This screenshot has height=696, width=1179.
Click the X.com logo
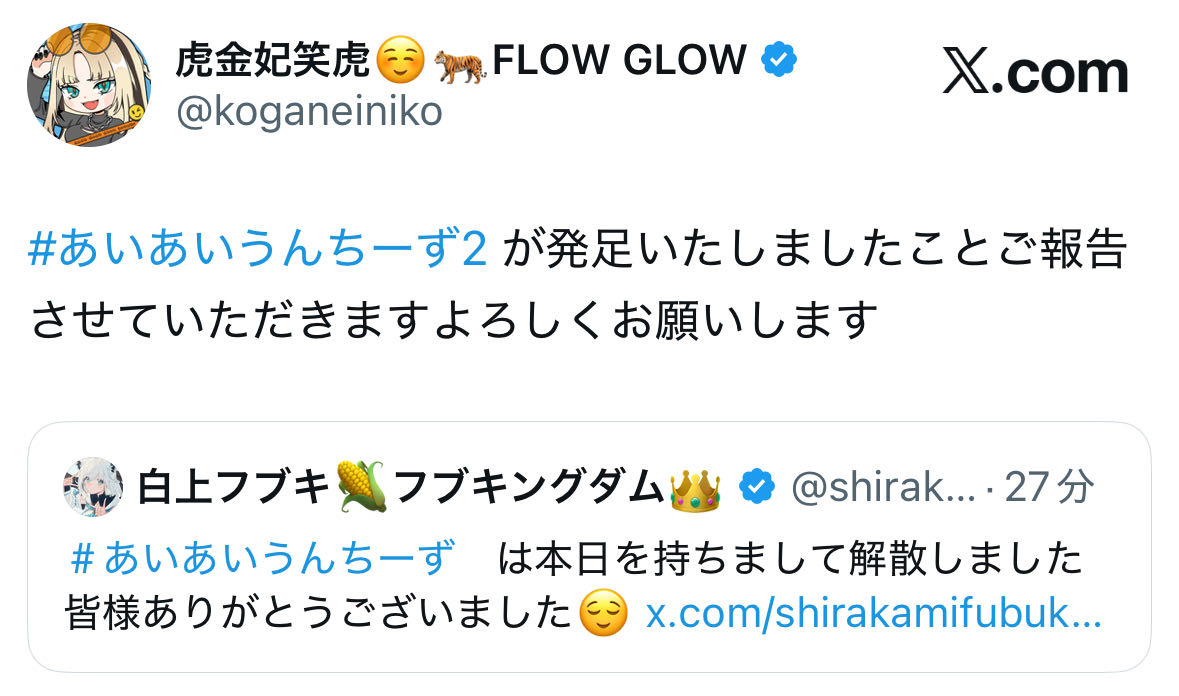[1035, 73]
